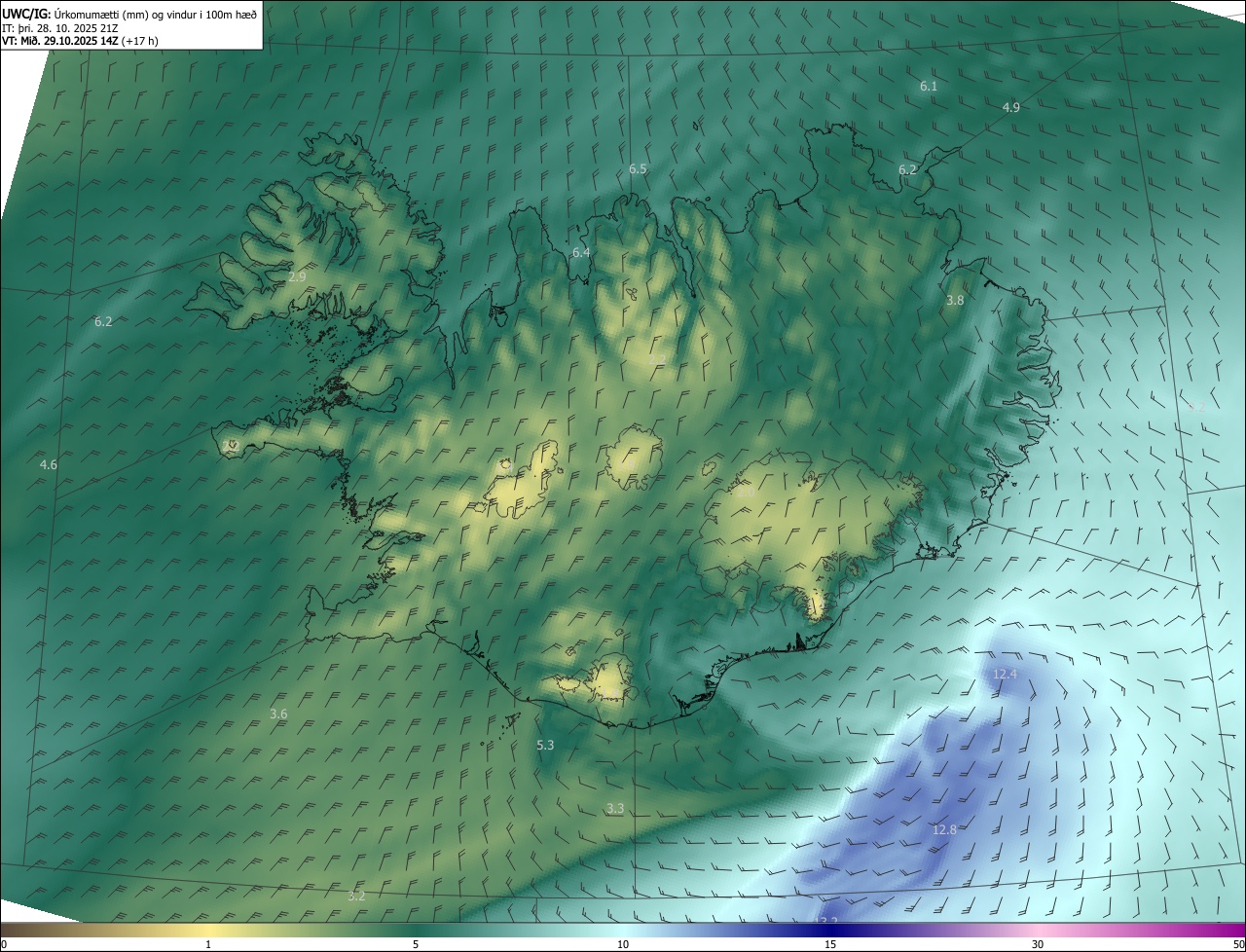Screen dimensions: 1246x952
Task: Select the 6.1 value label
Action: click(x=929, y=87)
